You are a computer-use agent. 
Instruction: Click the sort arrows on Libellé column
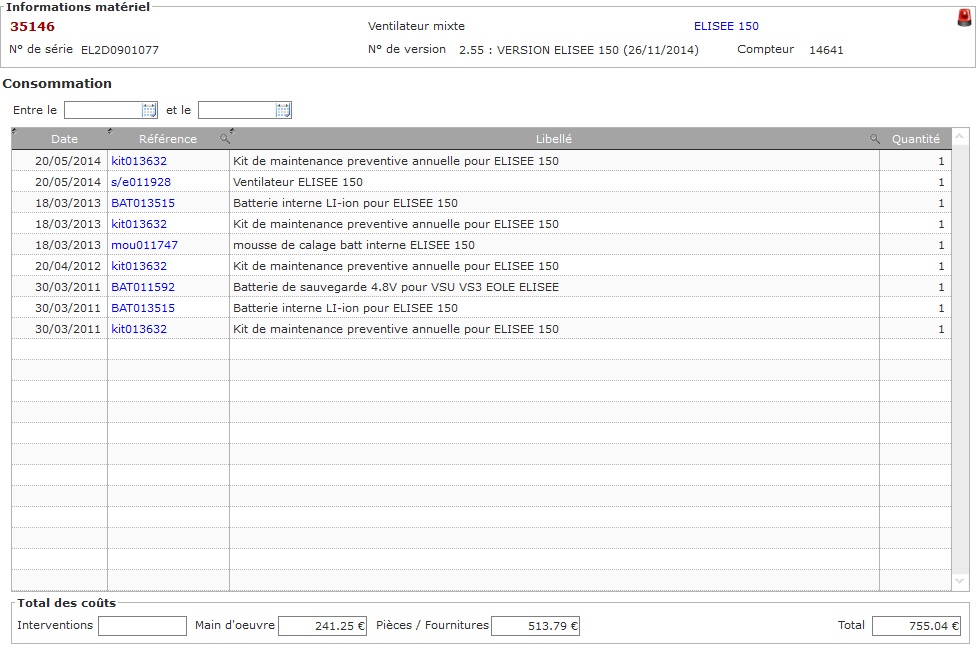point(231,131)
